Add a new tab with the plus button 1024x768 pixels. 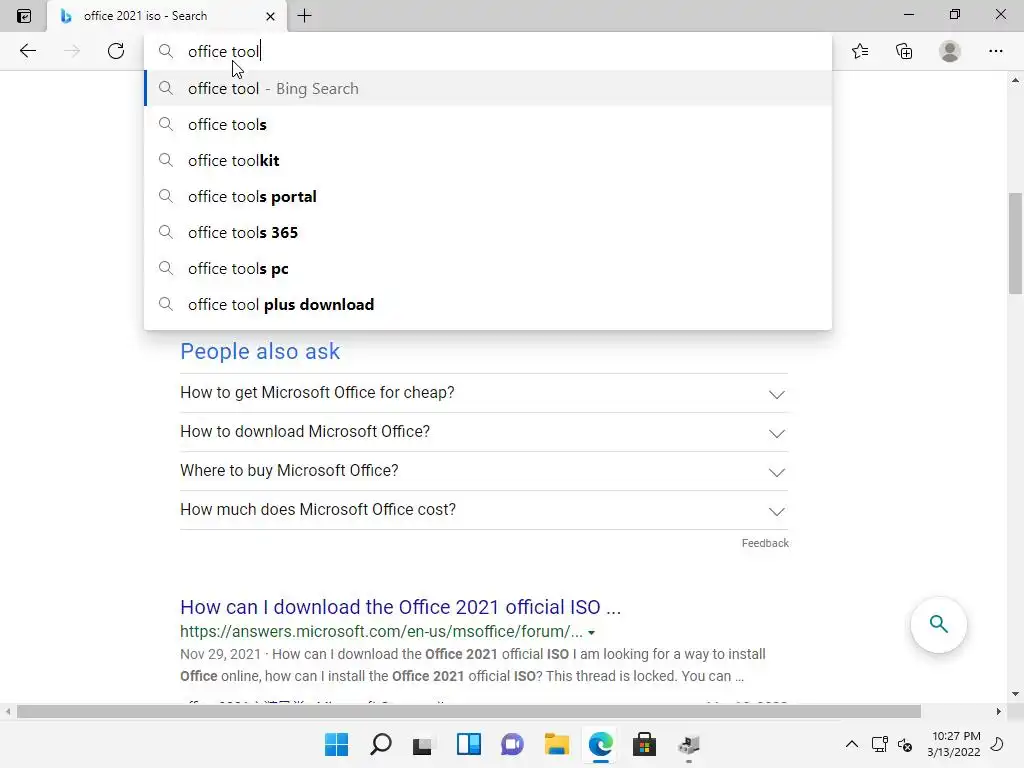click(x=304, y=16)
